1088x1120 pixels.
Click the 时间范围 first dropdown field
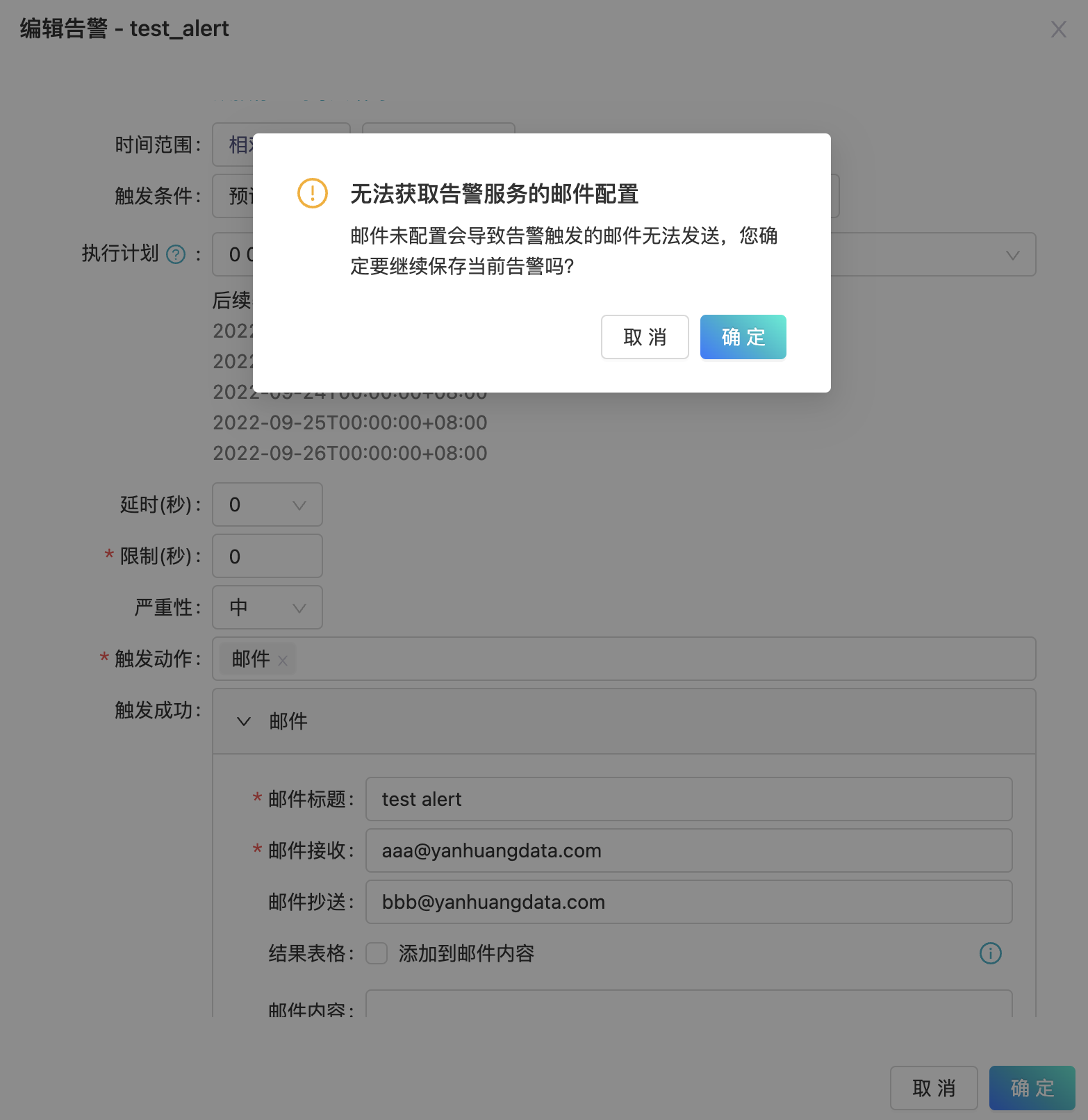coord(233,145)
